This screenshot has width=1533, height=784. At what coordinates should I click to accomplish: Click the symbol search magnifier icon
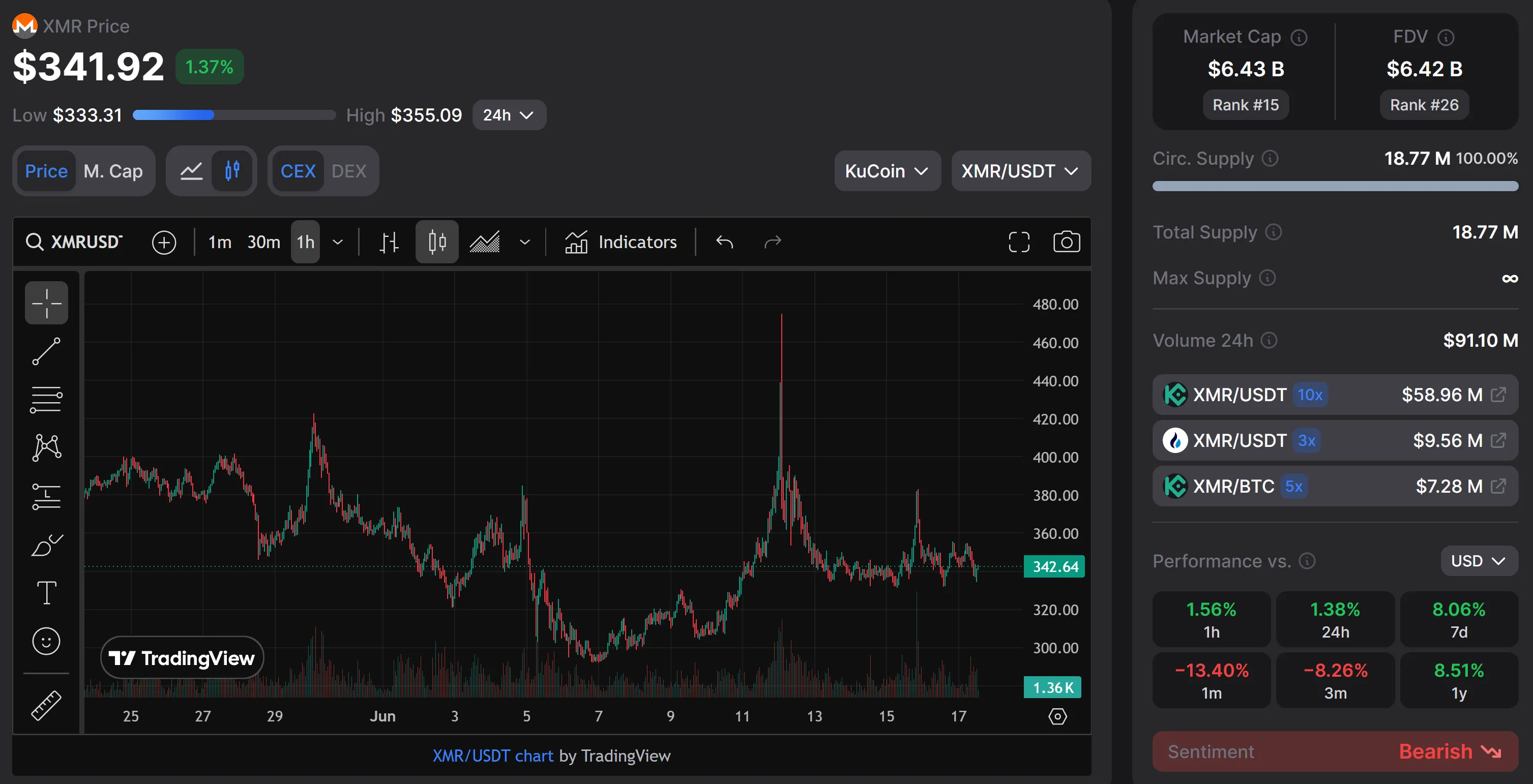coord(35,242)
